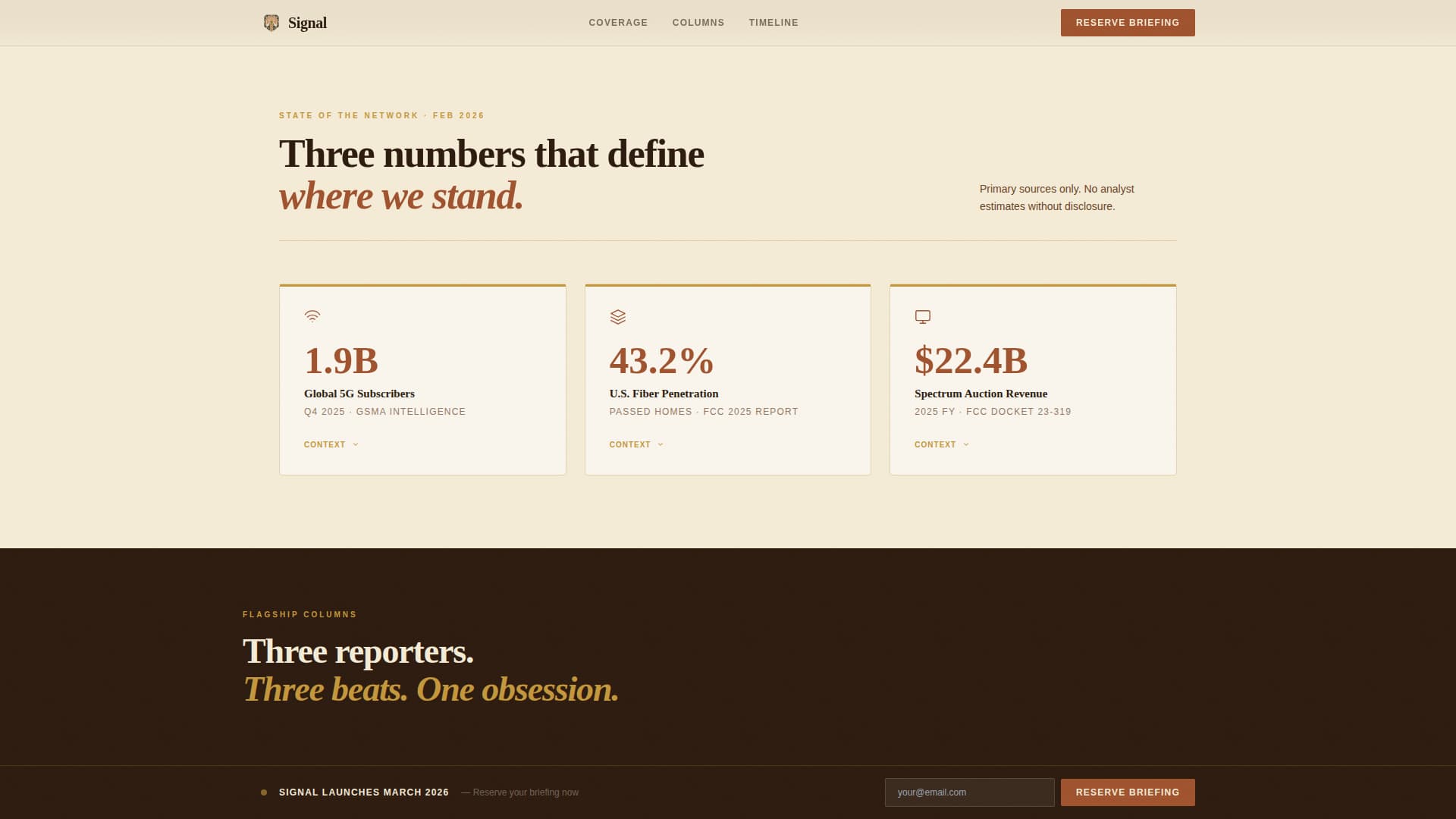The height and width of the screenshot is (819, 1456).
Task: Select the 43.2% statistic value
Action: coord(662,360)
